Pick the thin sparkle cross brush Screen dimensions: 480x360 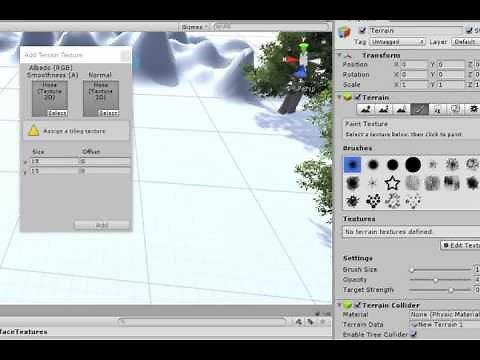click(x=372, y=183)
